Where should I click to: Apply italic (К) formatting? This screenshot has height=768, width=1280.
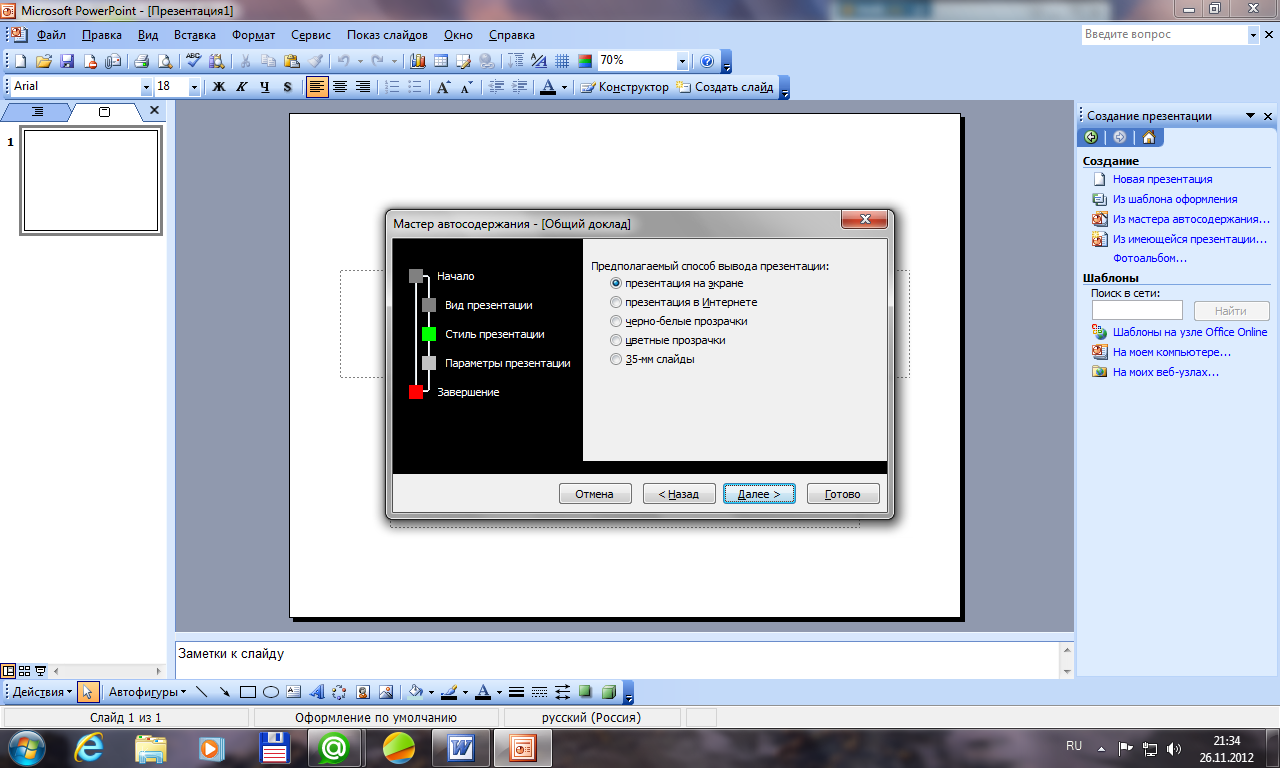click(x=242, y=87)
